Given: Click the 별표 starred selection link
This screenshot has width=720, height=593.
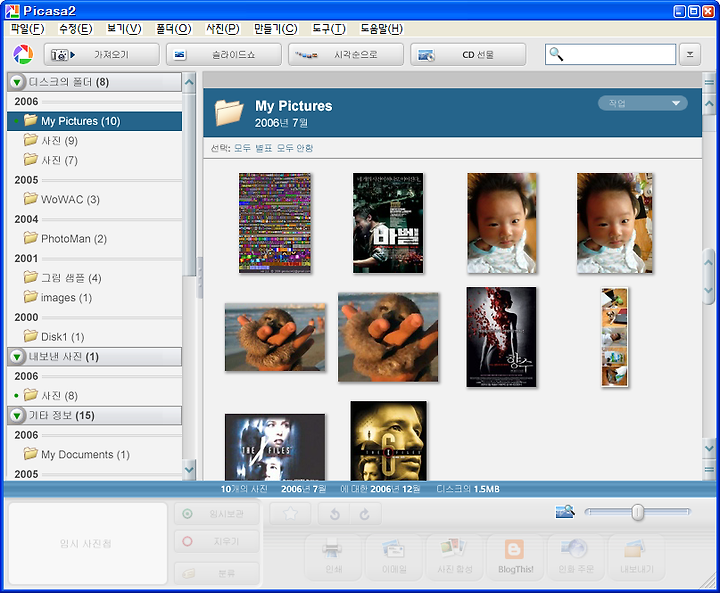Looking at the screenshot, I should coord(264,148).
